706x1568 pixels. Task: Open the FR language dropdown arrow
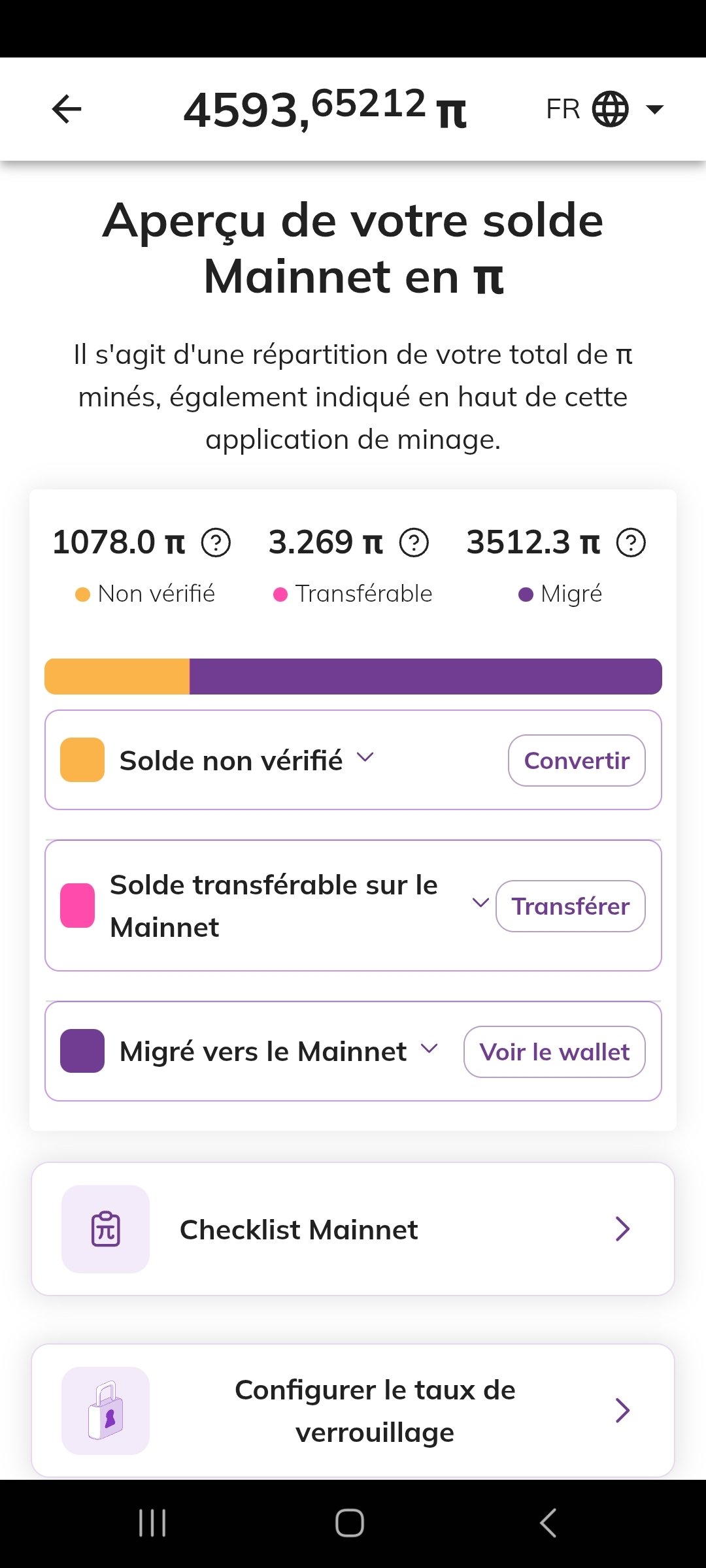click(x=654, y=109)
